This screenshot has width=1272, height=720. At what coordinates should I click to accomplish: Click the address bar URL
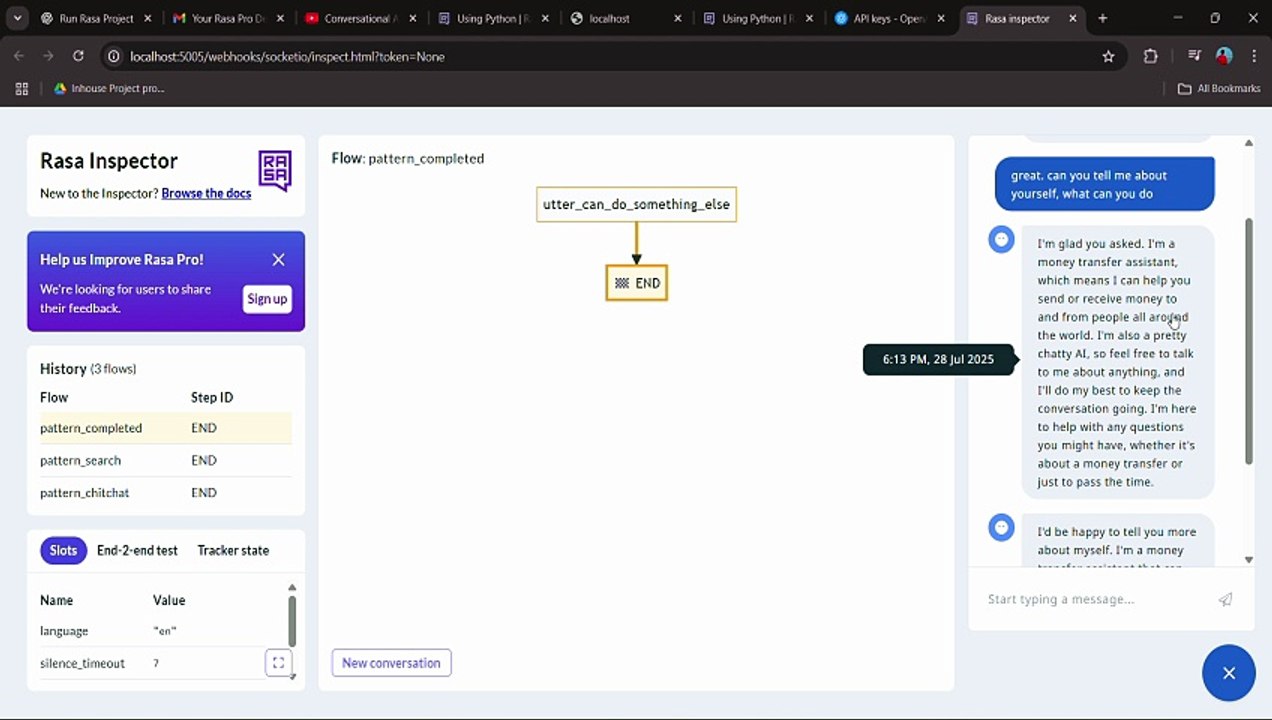[287, 57]
